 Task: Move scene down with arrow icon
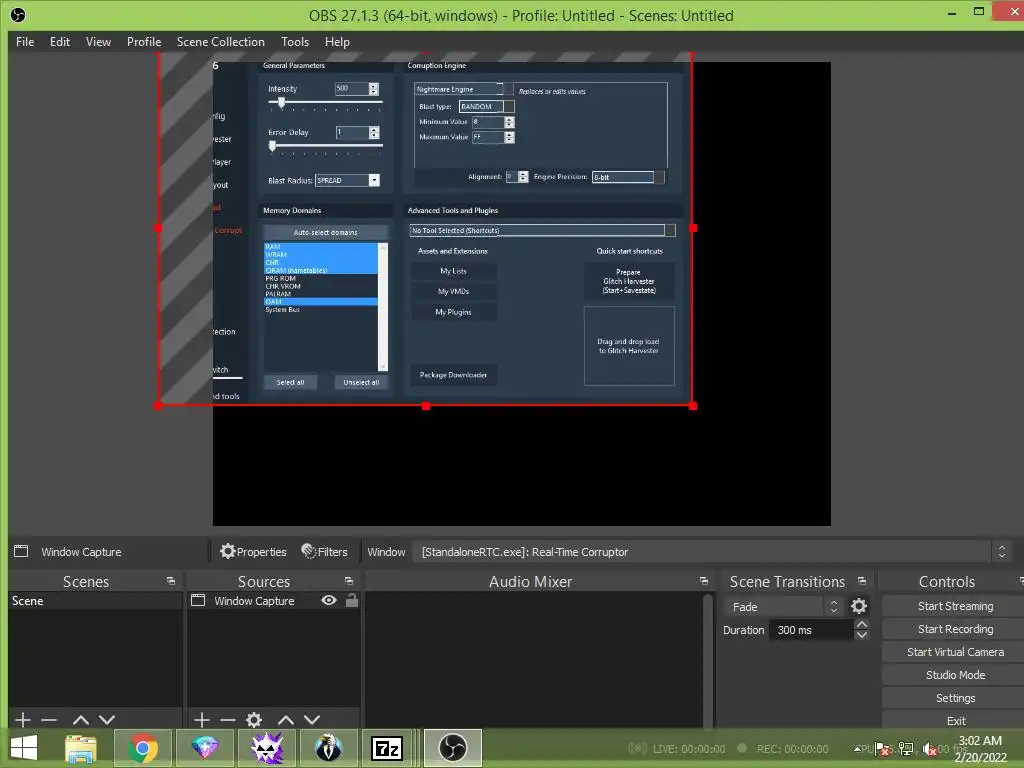[107, 720]
